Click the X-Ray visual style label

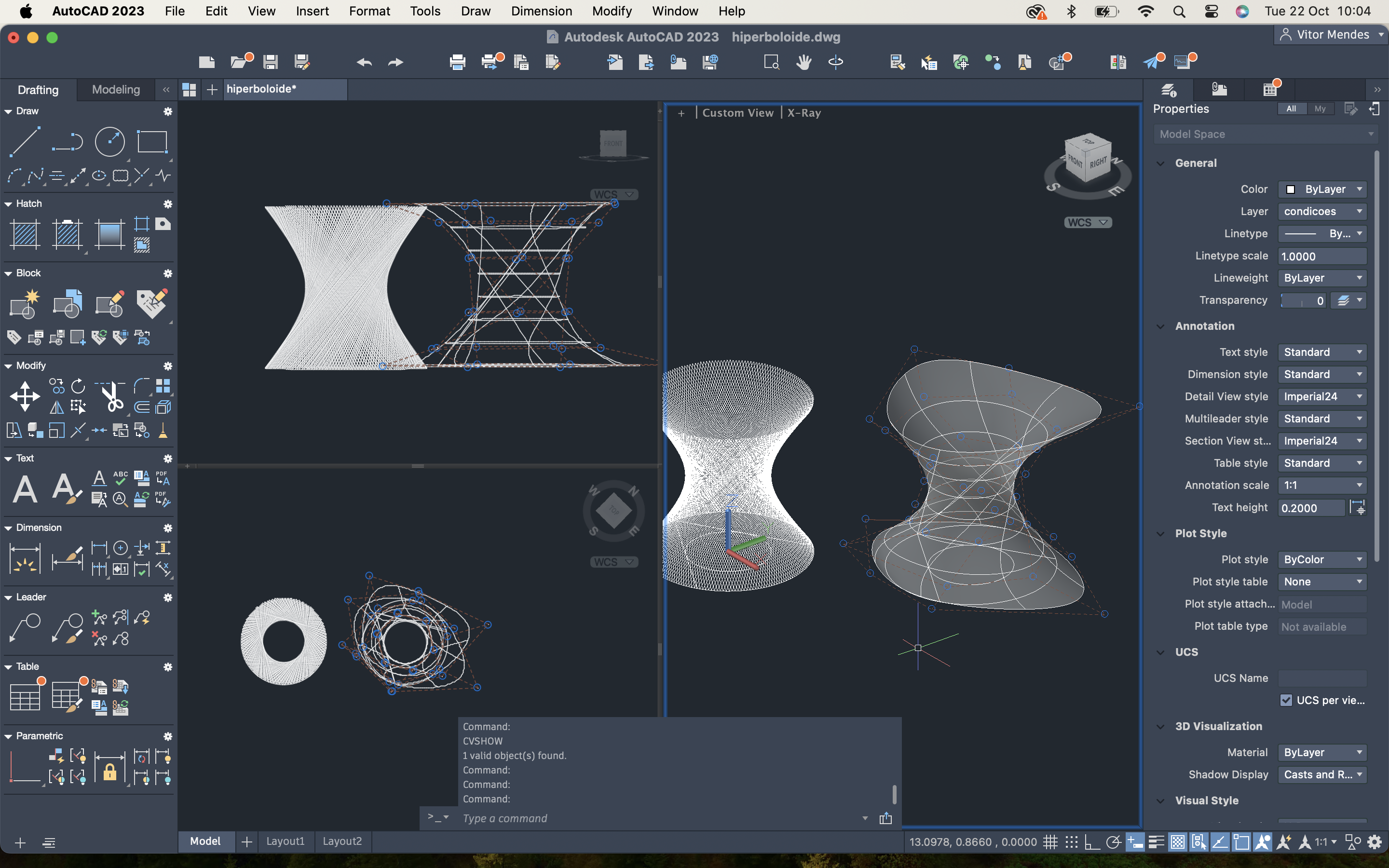pyautogui.click(x=803, y=113)
